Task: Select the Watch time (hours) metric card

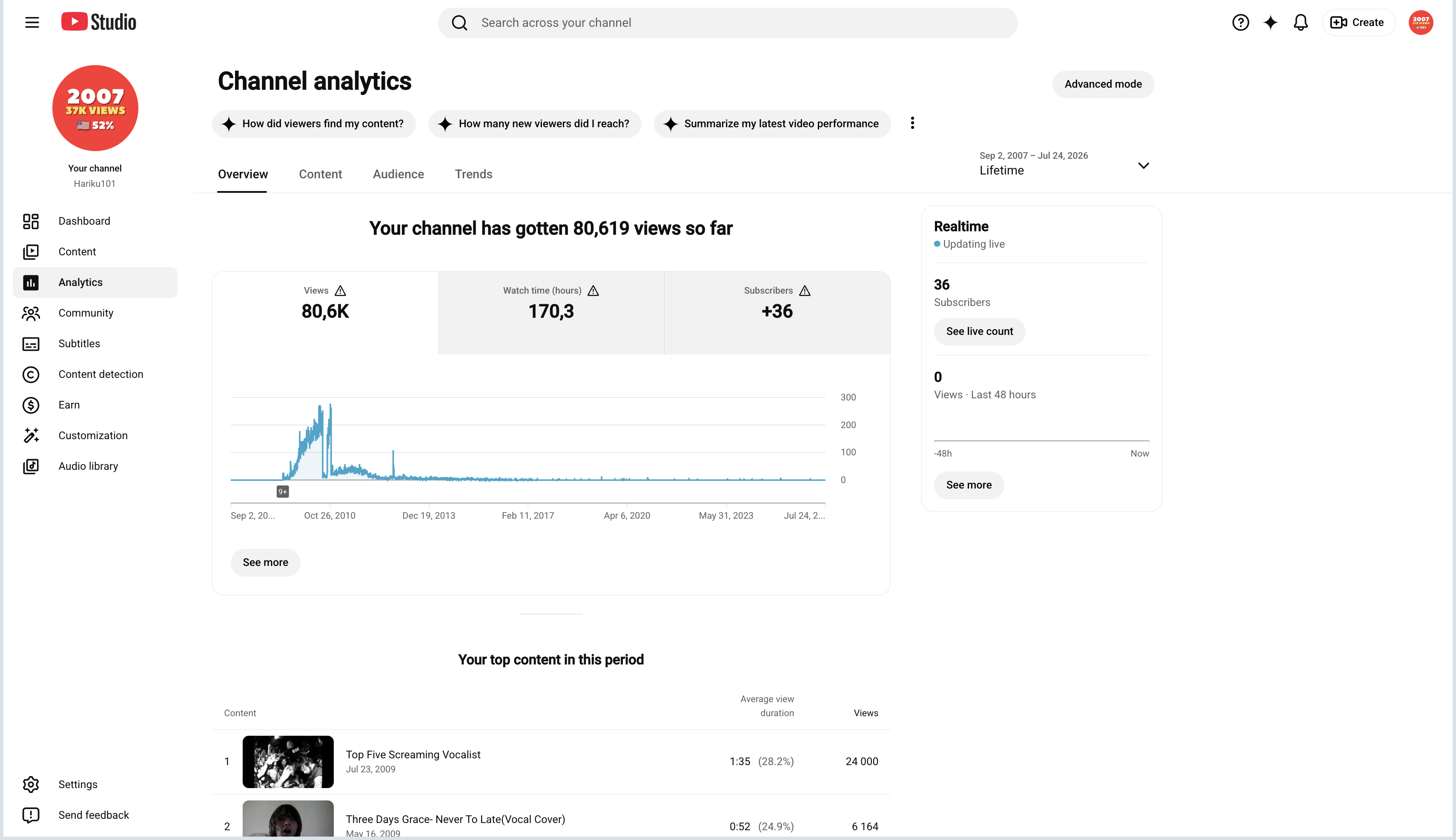Action: (551, 313)
